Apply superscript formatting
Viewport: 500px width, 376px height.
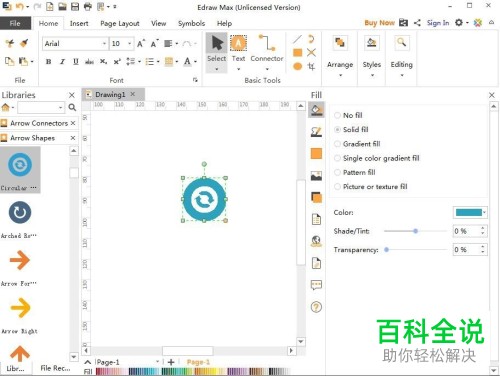pyautogui.click(x=117, y=62)
